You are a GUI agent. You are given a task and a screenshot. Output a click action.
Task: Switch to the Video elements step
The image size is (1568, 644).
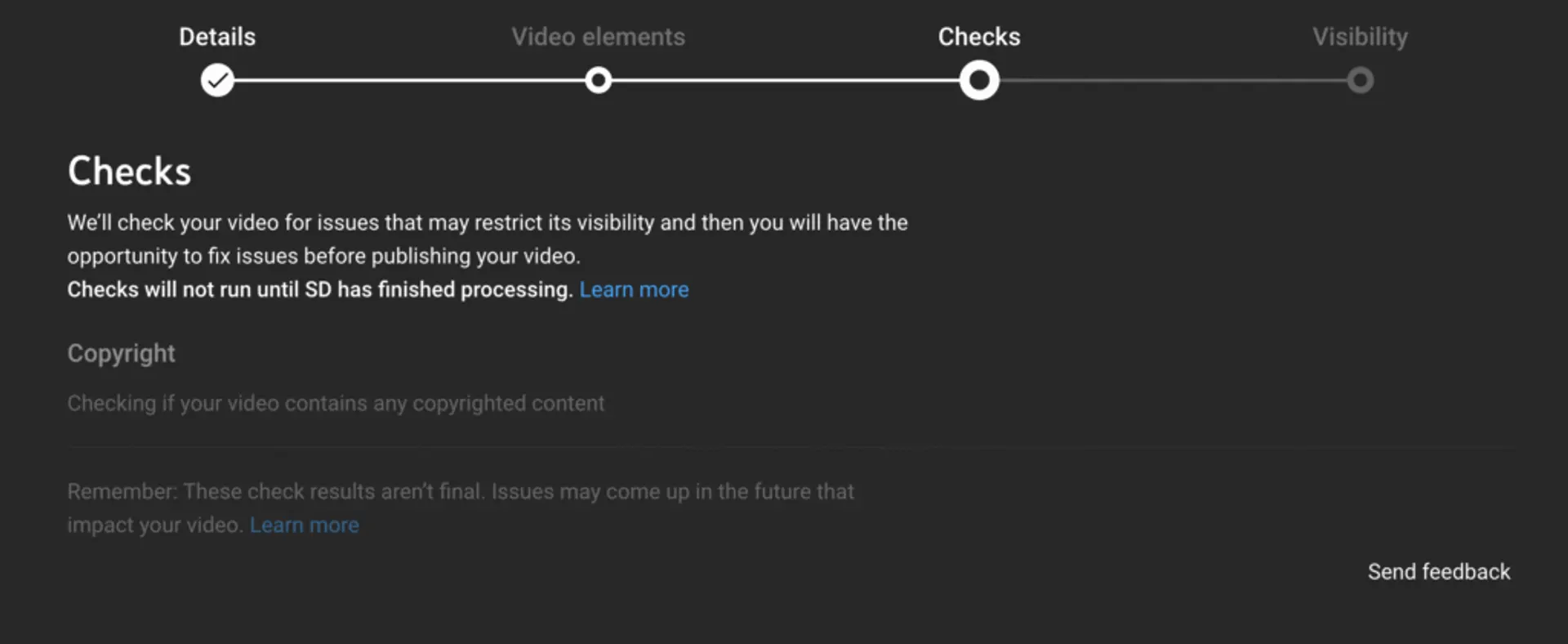[598, 36]
